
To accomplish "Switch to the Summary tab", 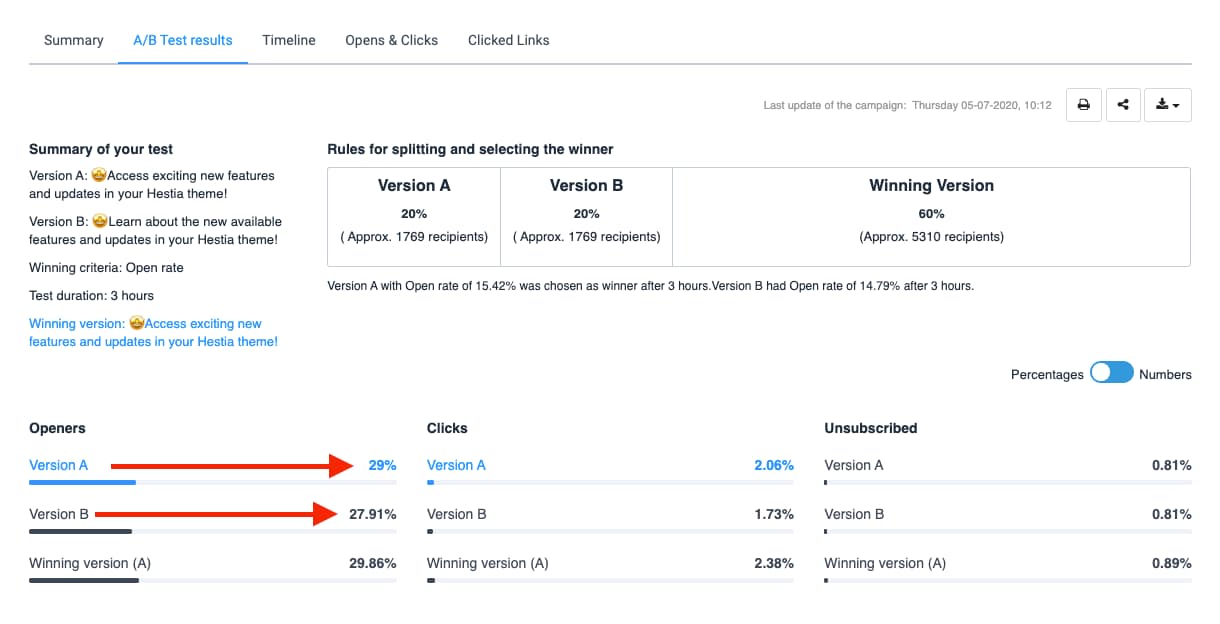I will coord(72,40).
